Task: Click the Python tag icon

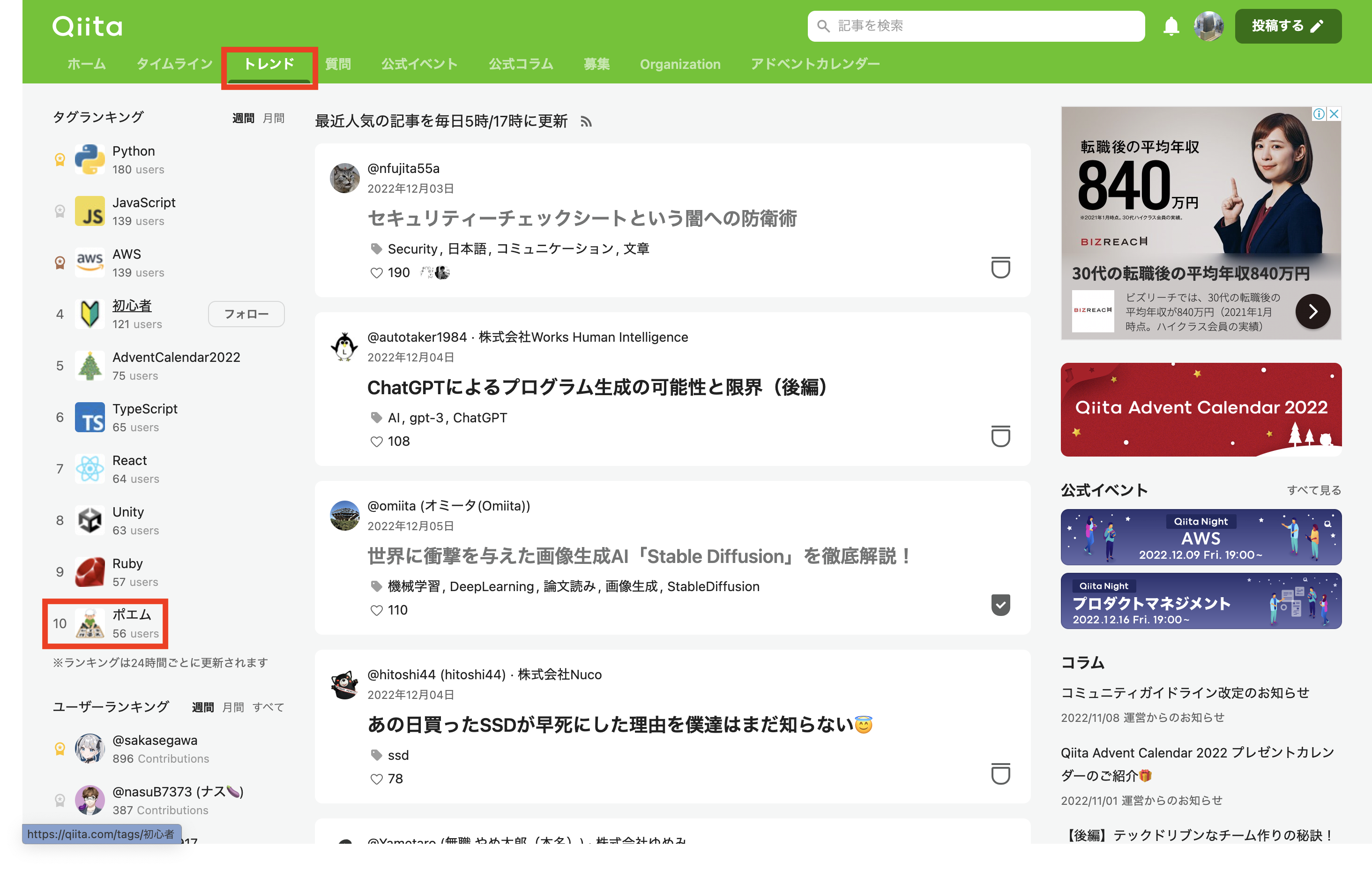Action: tap(89, 160)
